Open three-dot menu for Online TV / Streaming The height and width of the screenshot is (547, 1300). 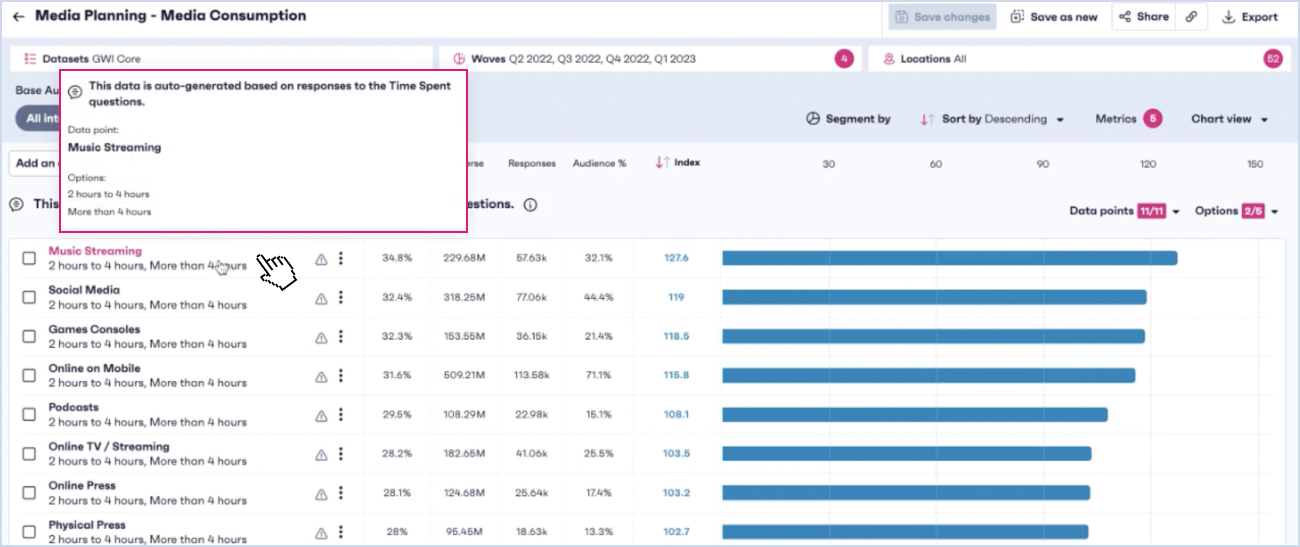click(341, 453)
